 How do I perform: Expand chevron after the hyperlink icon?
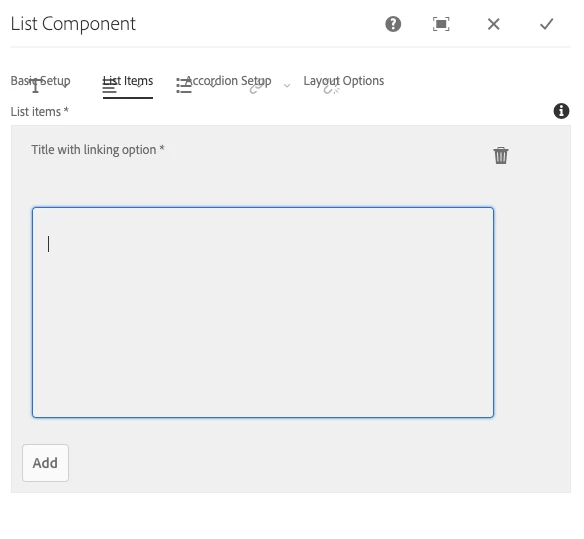click(x=287, y=86)
